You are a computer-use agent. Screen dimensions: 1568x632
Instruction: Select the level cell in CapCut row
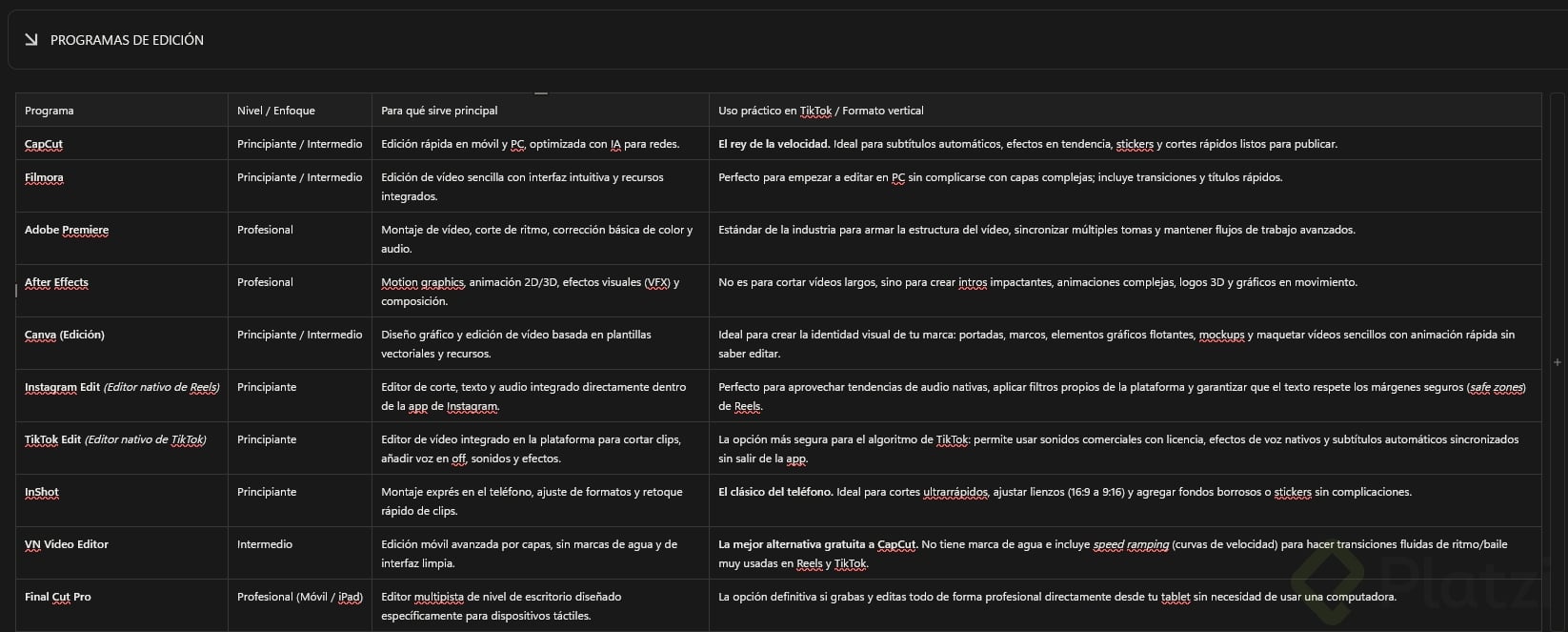point(300,143)
